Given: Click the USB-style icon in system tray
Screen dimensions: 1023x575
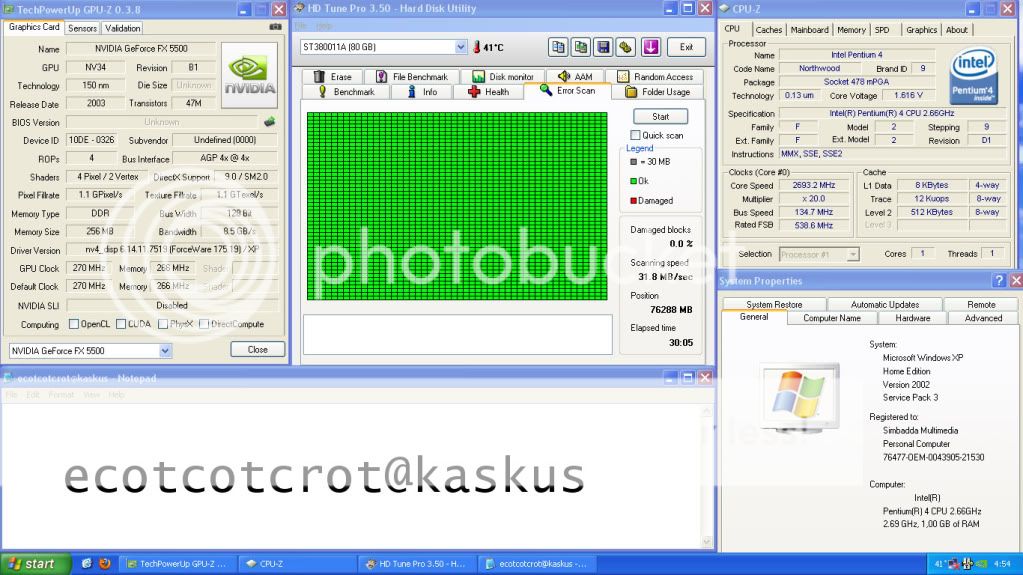Looking at the screenshot, I should point(968,564).
